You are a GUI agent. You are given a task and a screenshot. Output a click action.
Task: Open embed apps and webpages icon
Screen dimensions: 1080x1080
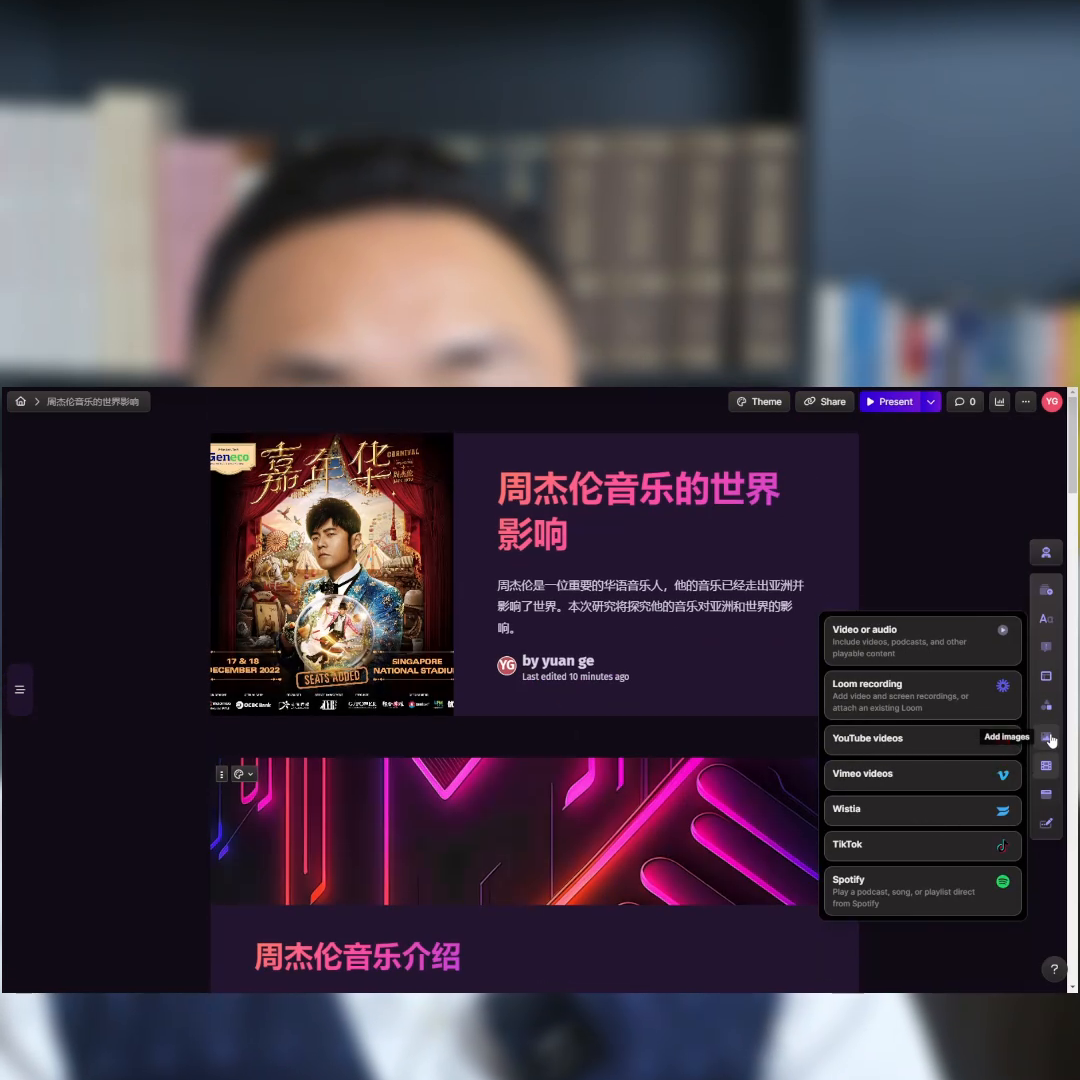point(1046,794)
